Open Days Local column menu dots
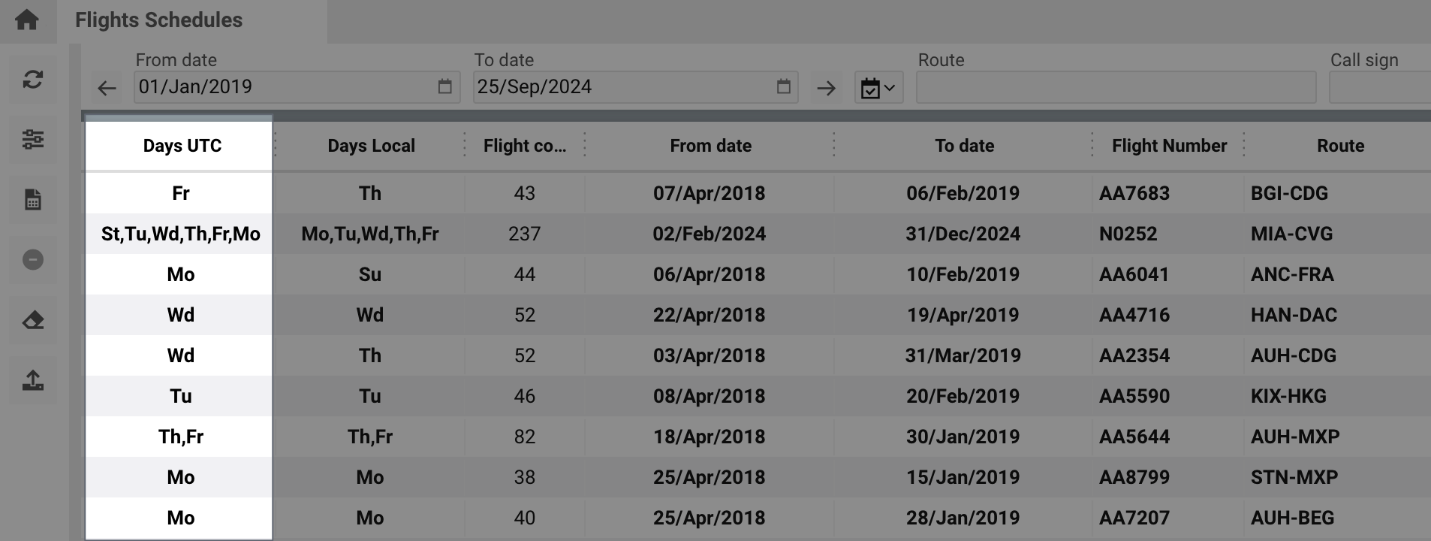The image size is (1431, 541). [x=465, y=146]
